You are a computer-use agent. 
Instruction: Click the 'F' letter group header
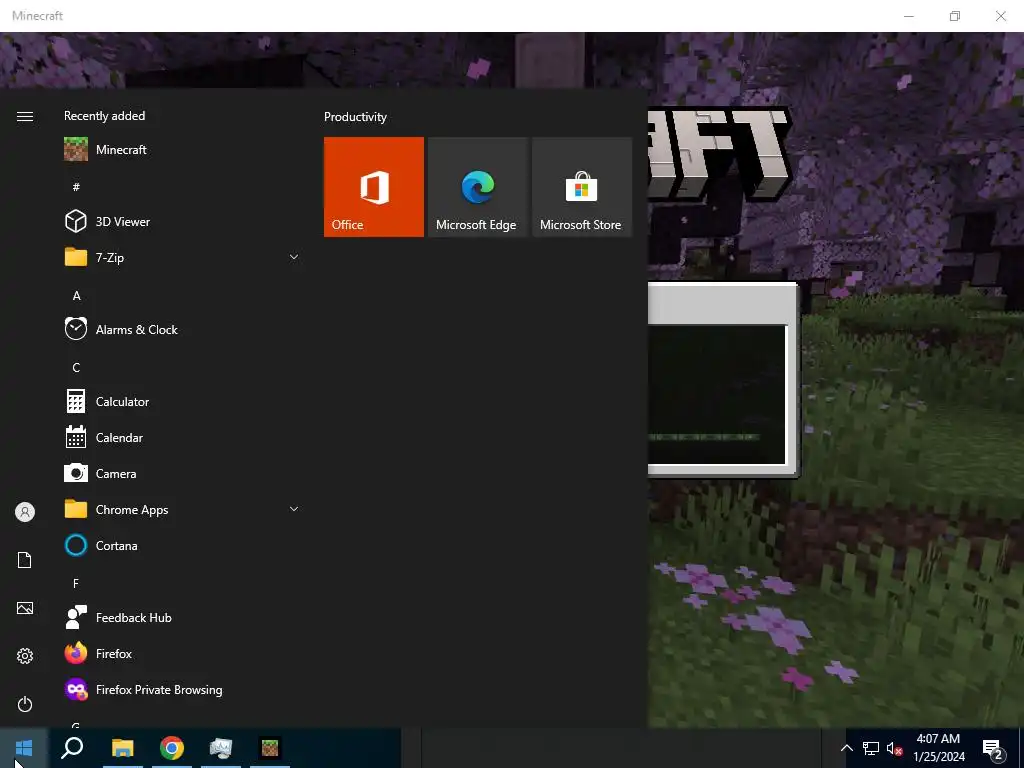coord(76,583)
